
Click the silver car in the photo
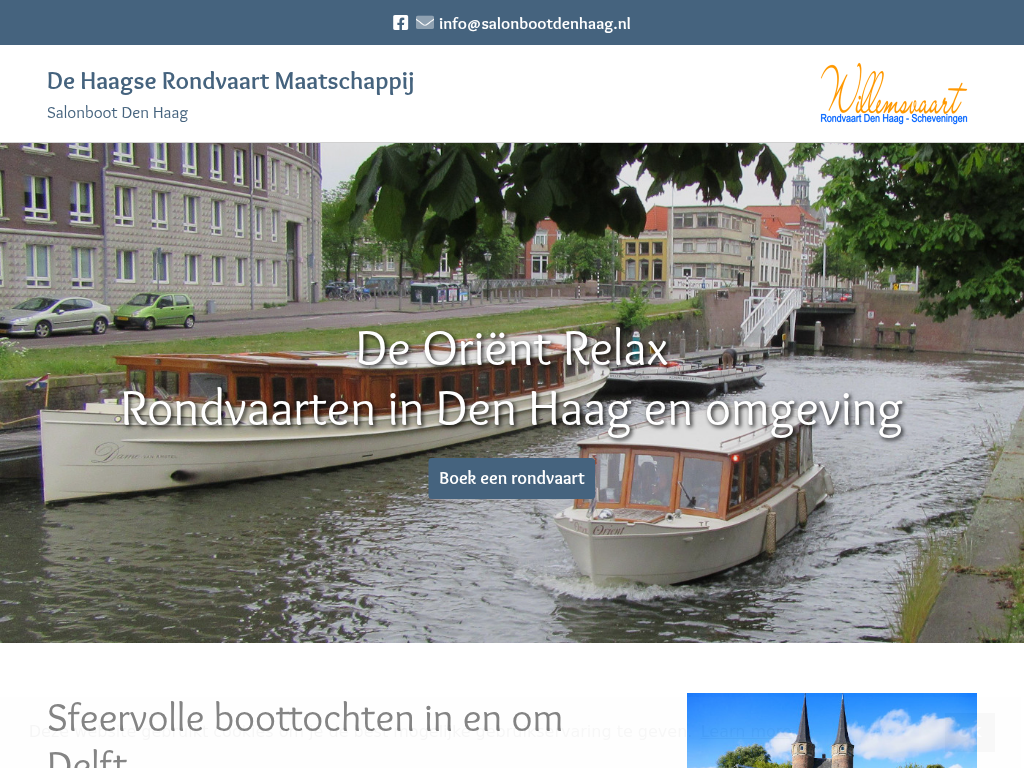[55, 316]
